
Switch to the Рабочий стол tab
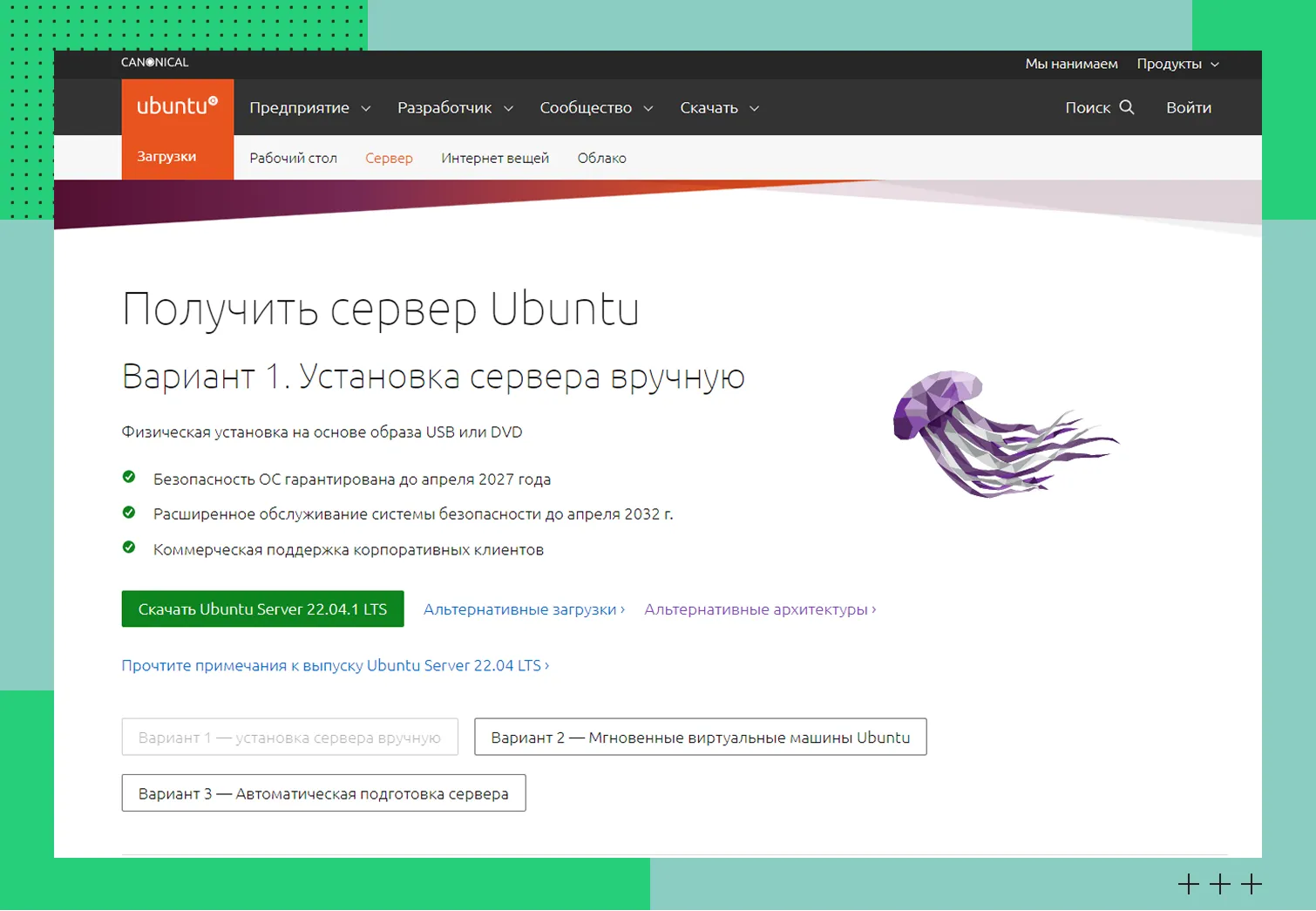click(x=293, y=159)
